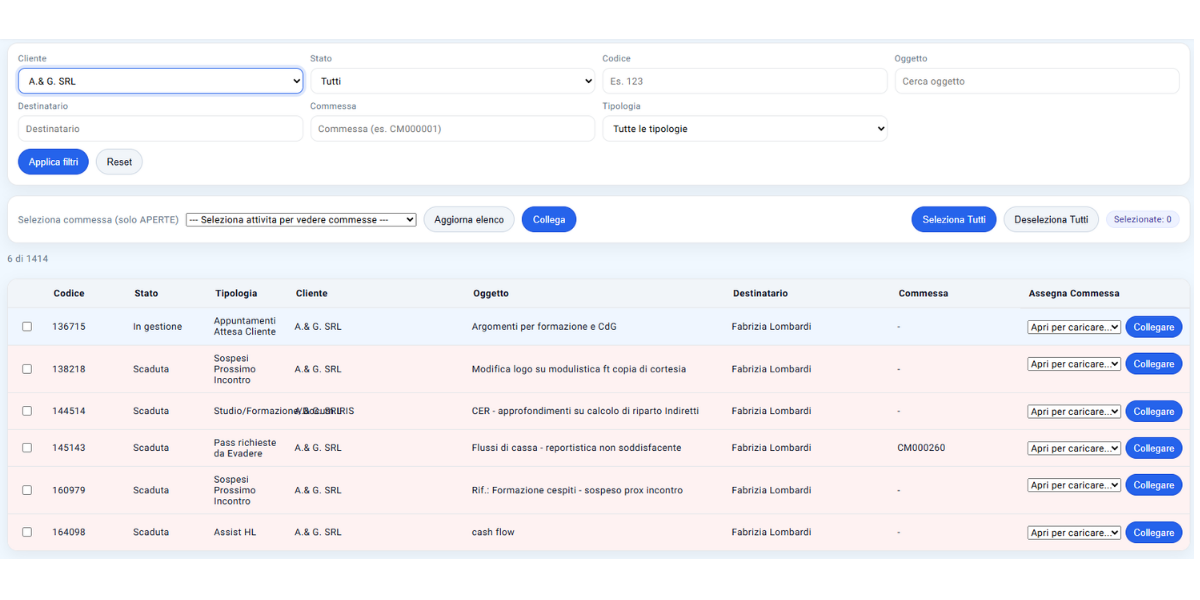Open the Tipologia dropdown

[x=744, y=129]
